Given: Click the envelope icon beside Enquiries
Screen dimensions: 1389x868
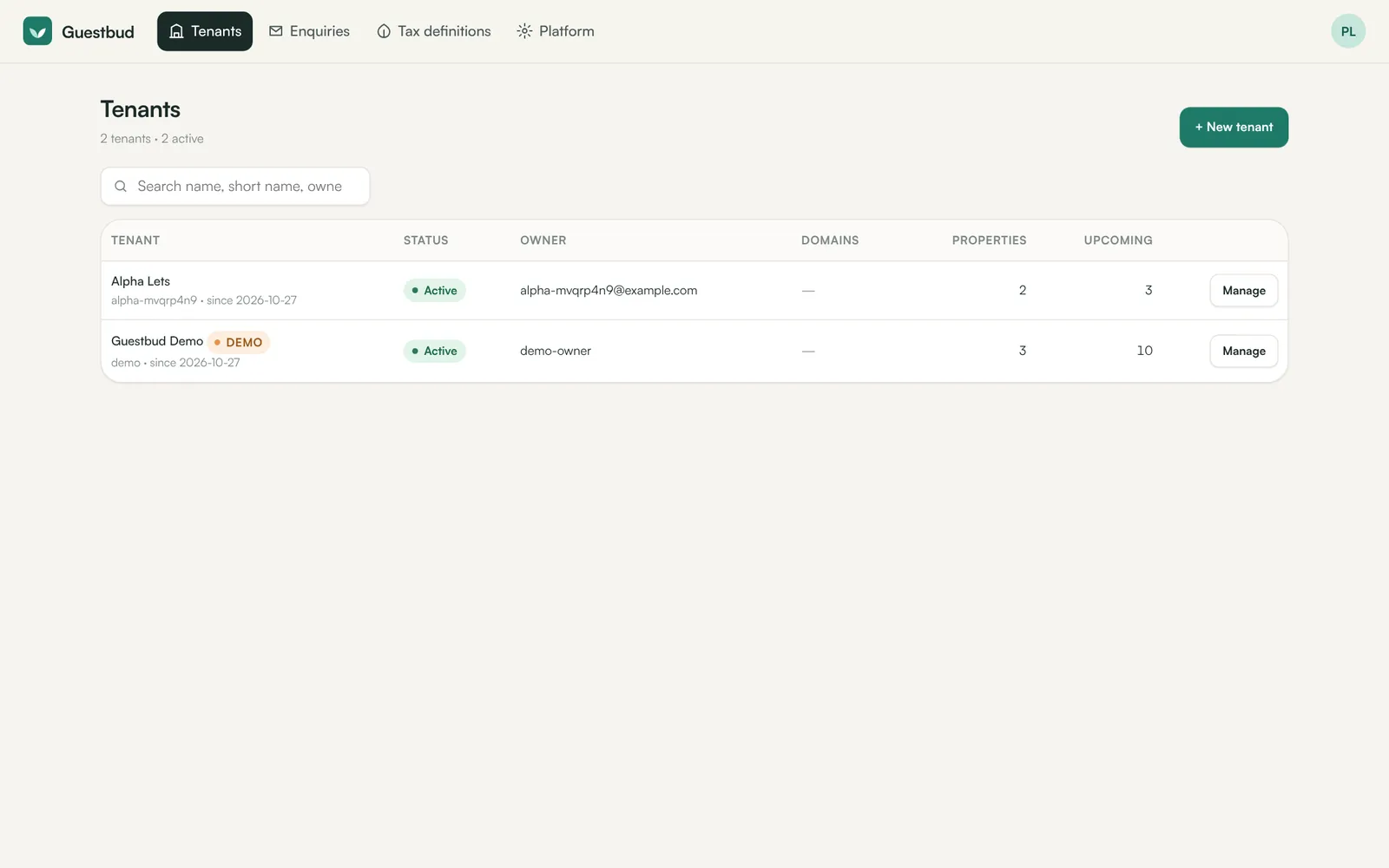Looking at the screenshot, I should pos(276,31).
